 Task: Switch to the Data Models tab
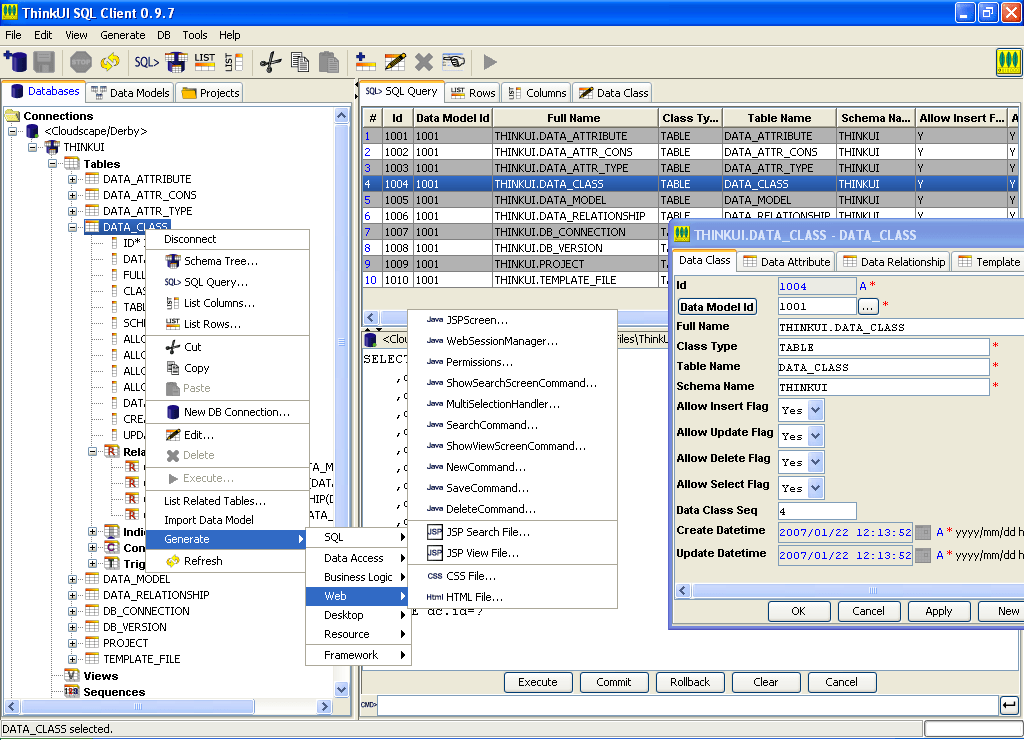coord(131,93)
